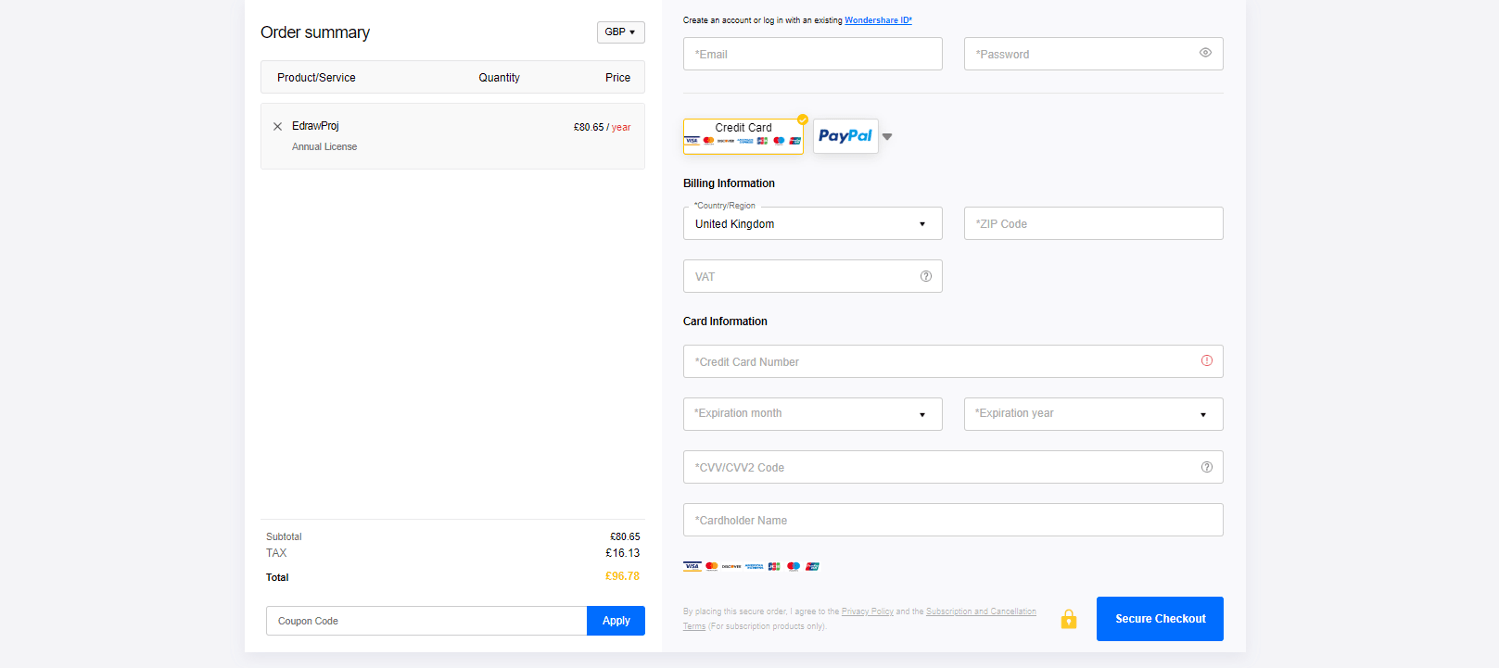
Task: Select PayPal as payment method
Action: pos(845,135)
